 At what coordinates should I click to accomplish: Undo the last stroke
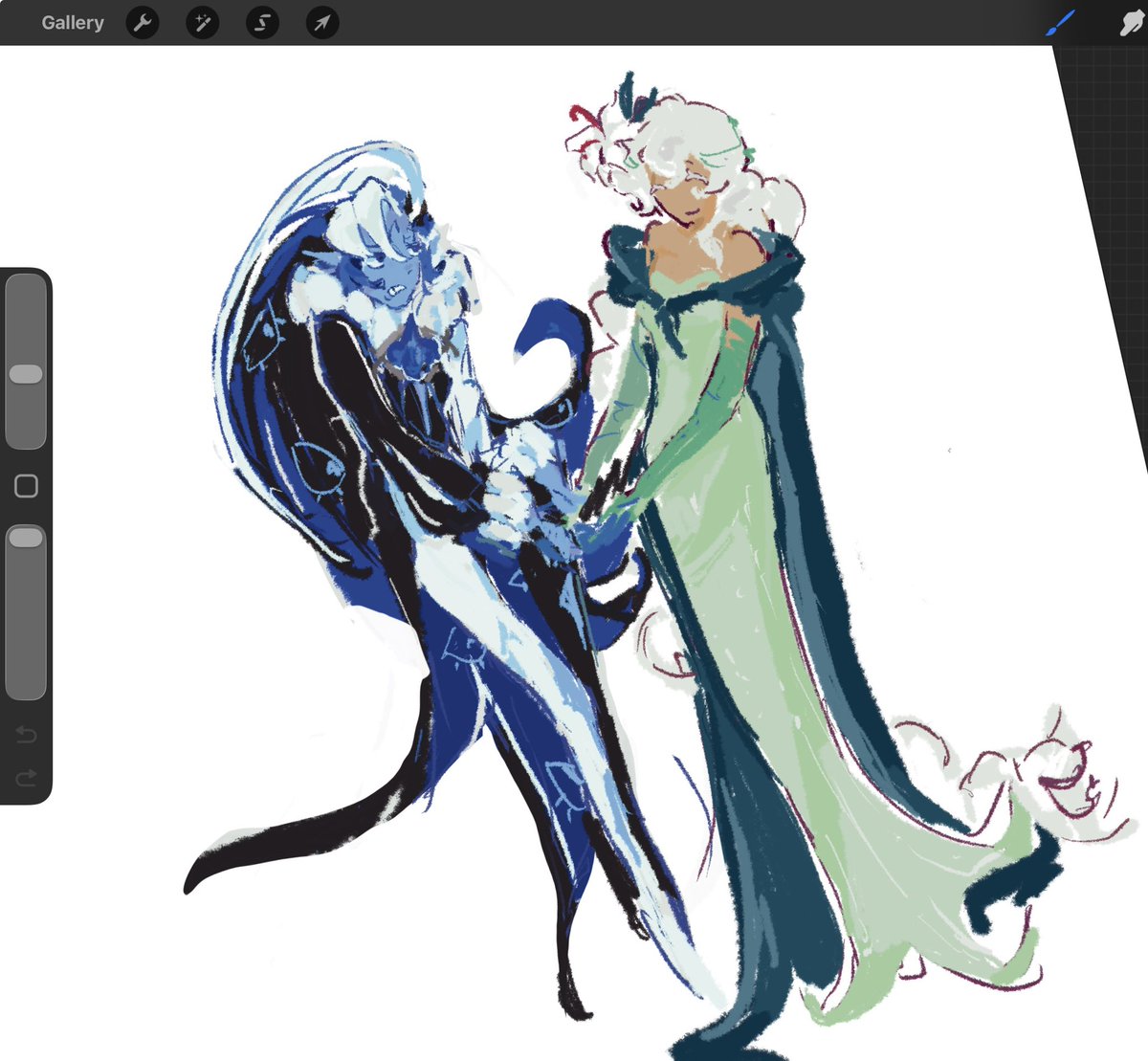[x=26, y=735]
